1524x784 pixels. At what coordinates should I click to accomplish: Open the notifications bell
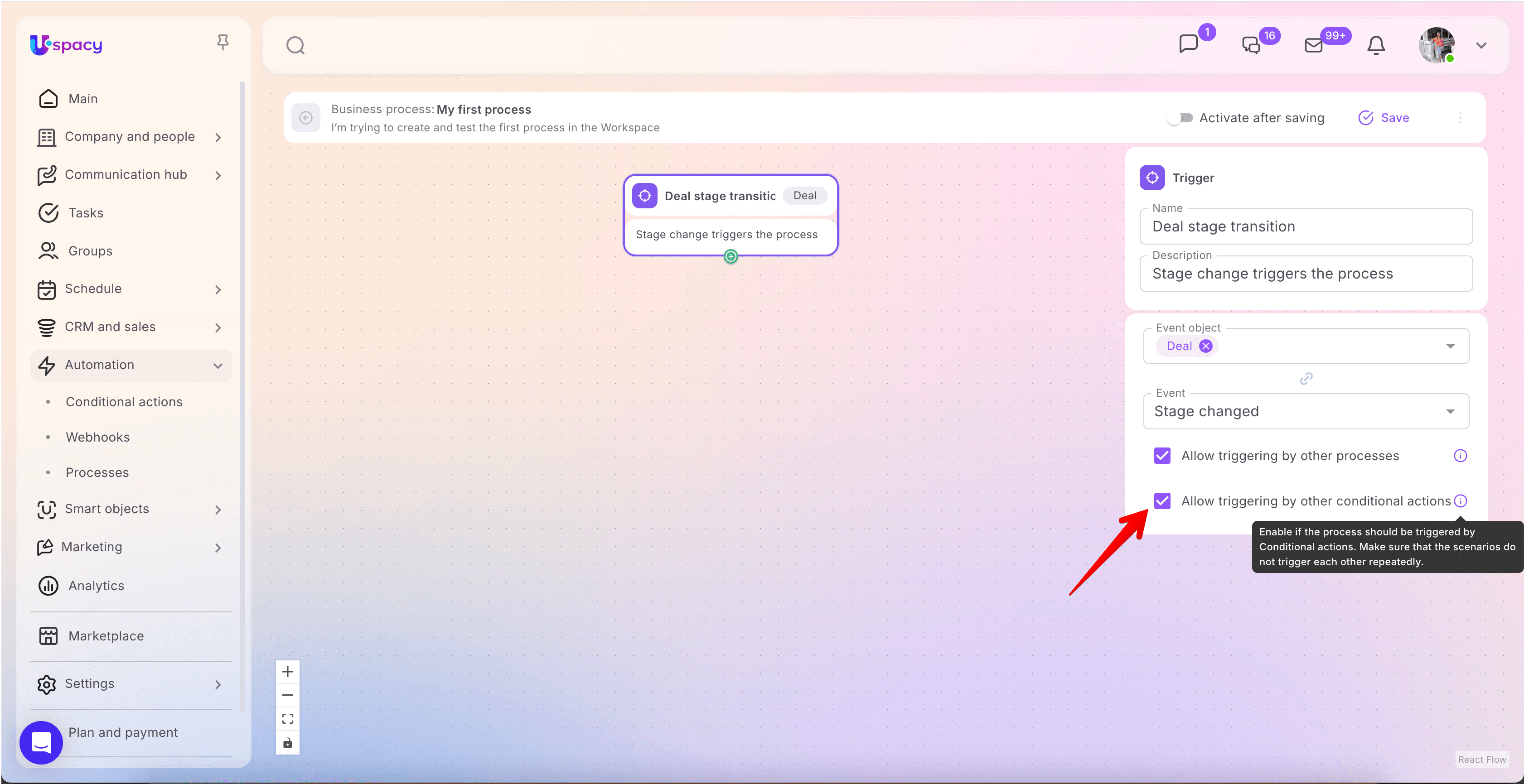[x=1375, y=46]
